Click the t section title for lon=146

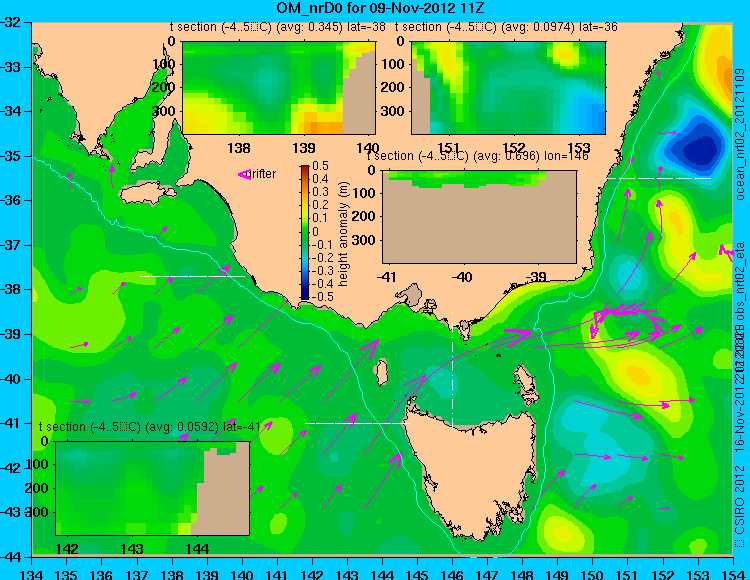click(x=477, y=156)
